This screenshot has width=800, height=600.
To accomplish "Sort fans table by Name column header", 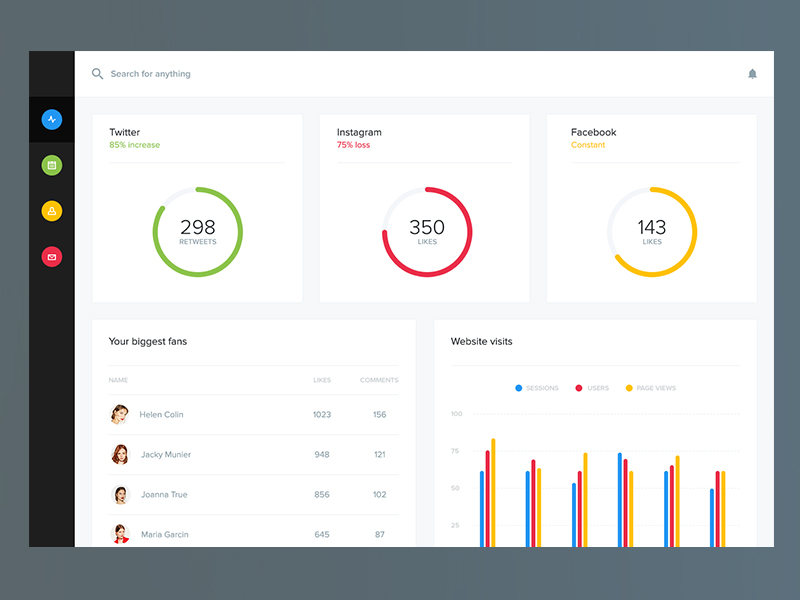I will 118,380.
